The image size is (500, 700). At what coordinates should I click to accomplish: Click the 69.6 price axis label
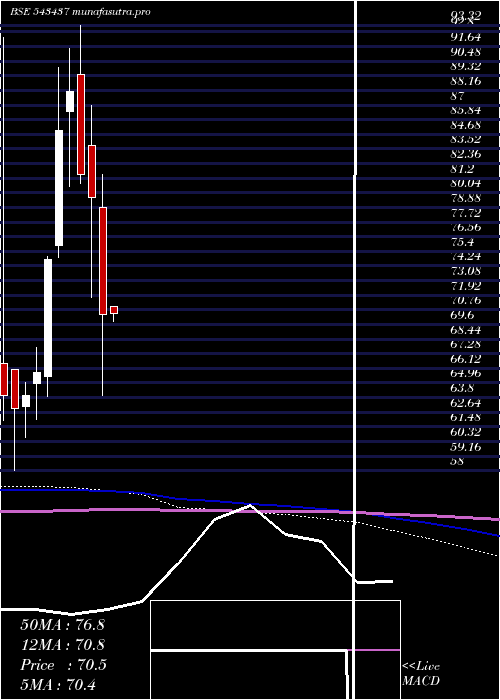click(x=462, y=315)
